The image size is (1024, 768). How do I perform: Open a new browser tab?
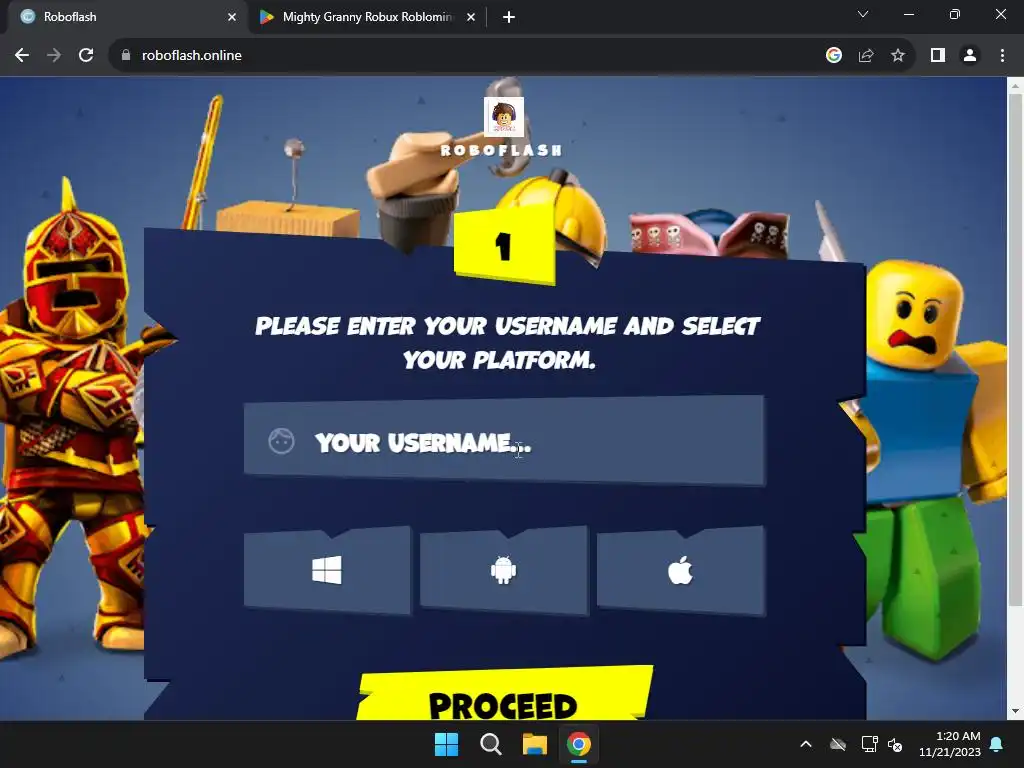click(509, 17)
